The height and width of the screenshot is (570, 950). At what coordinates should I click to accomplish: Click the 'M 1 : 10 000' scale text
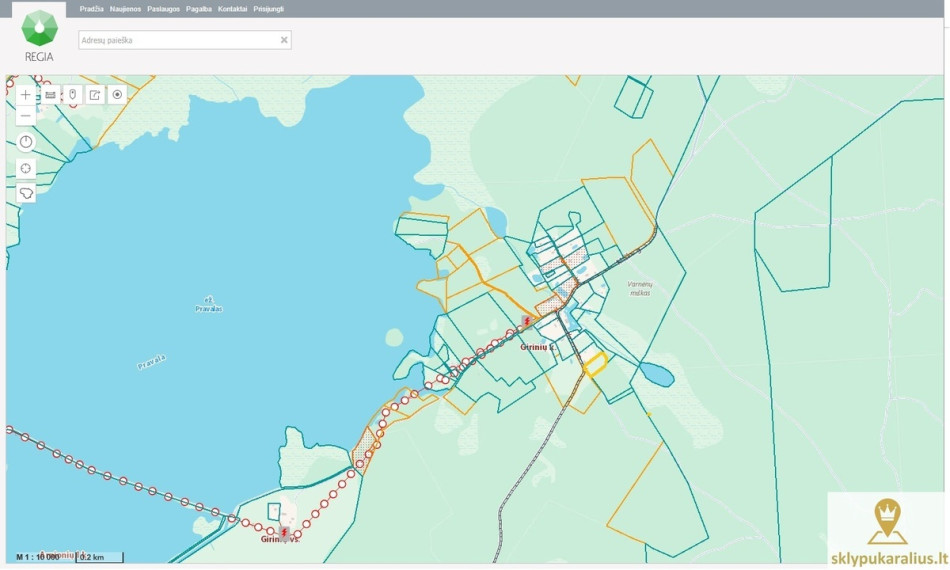[x=38, y=557]
